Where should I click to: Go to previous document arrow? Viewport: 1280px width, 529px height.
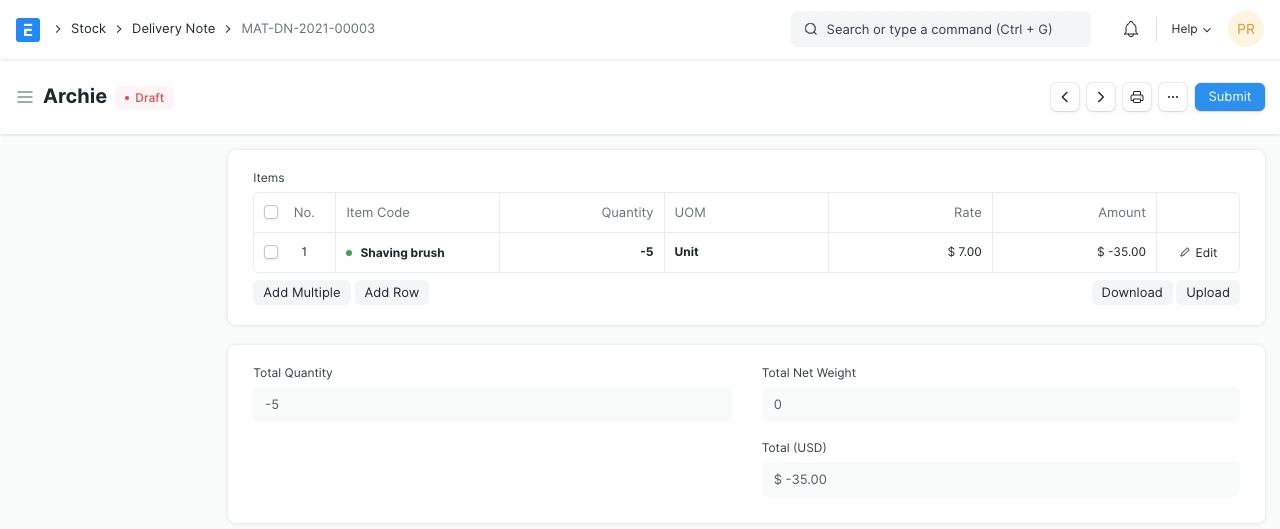(1065, 97)
